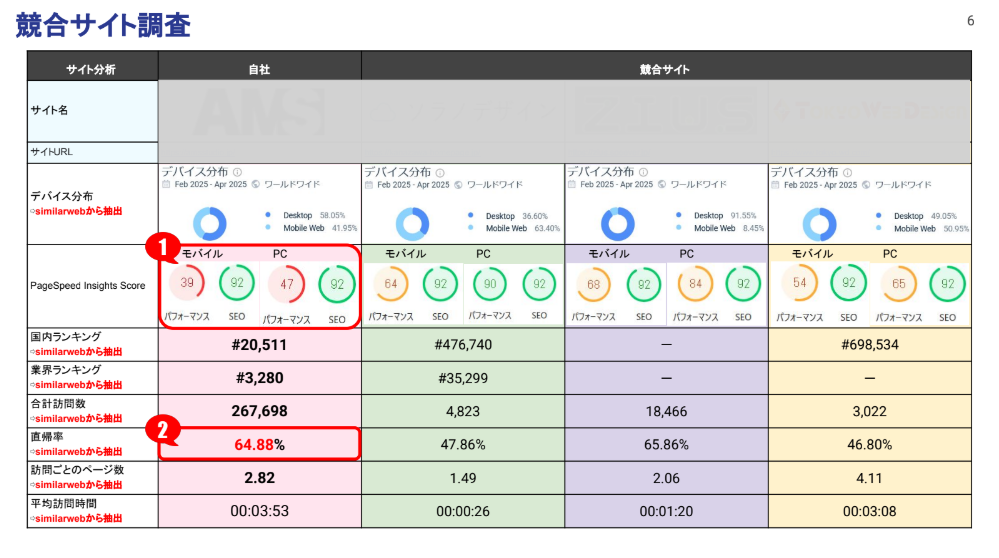Image resolution: width=999 pixels, height=558 pixels.
Task: Click the donut chart showing Desktop 58.05%
Action: 211,222
